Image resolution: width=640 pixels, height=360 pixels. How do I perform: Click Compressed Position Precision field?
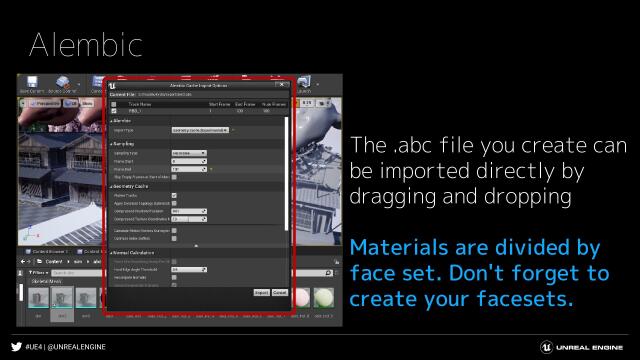coord(189,211)
